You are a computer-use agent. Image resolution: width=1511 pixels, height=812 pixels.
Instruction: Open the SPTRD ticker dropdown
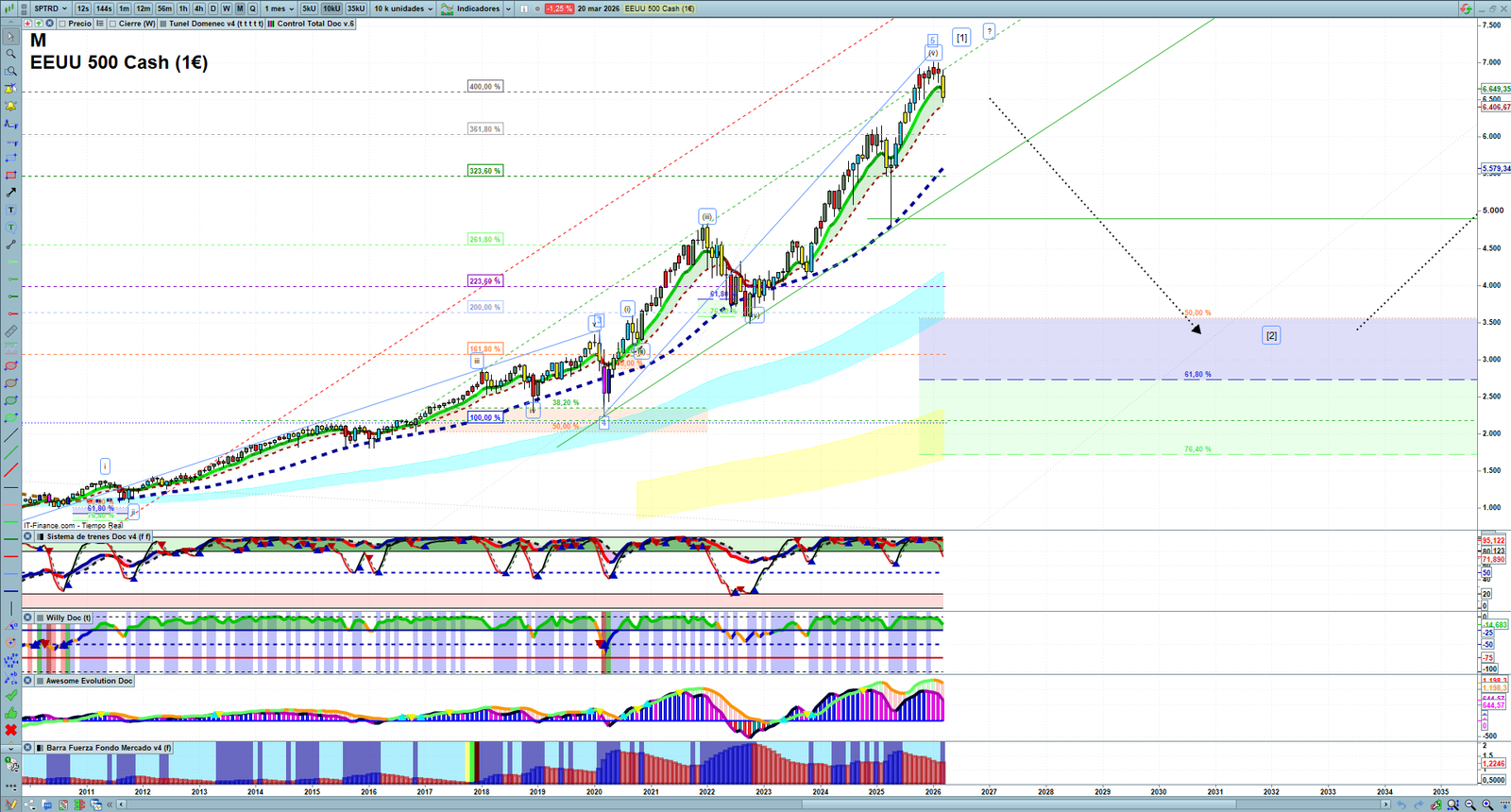pyautogui.click(x=50, y=8)
